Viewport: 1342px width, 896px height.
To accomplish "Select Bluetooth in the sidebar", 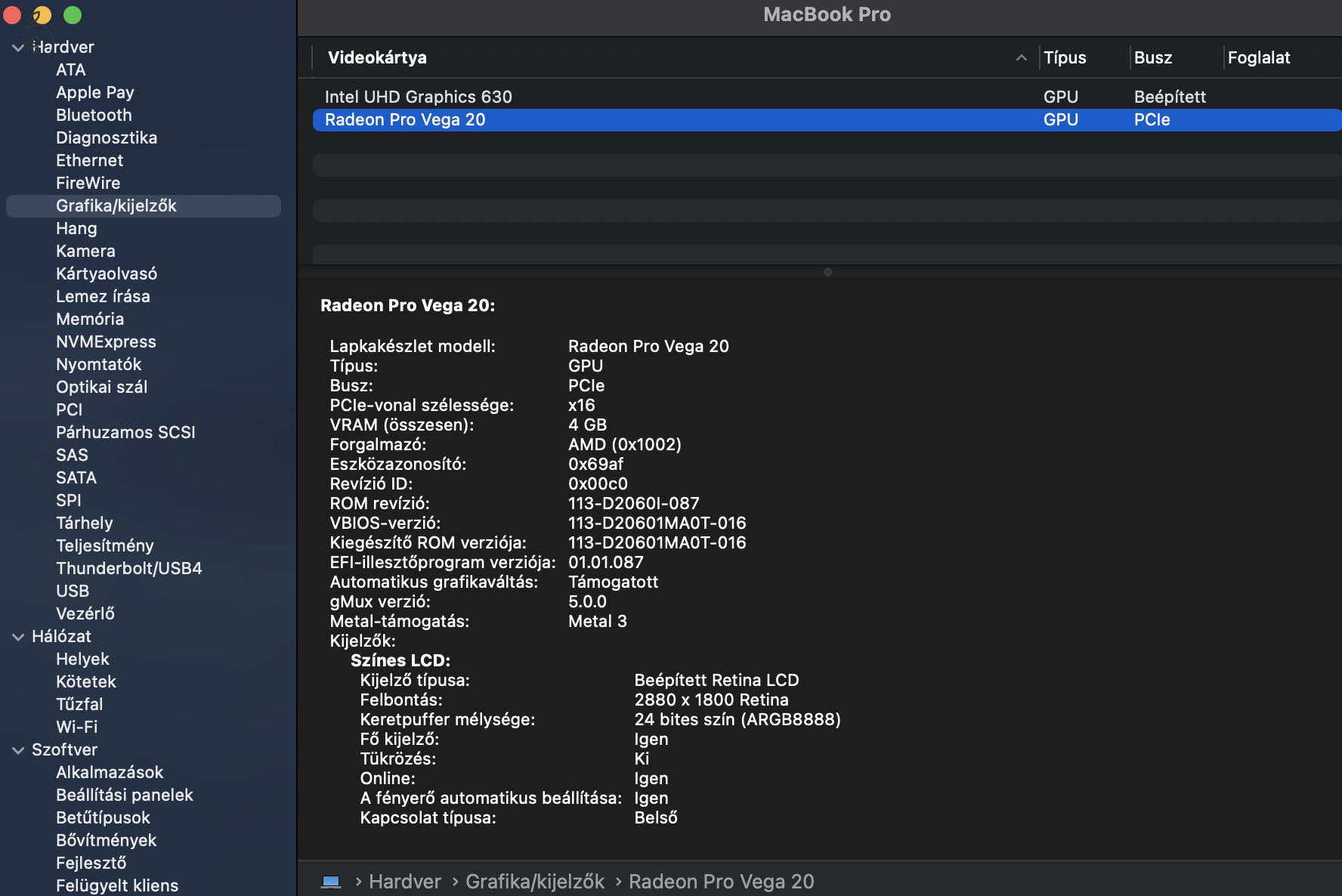I will tap(94, 115).
